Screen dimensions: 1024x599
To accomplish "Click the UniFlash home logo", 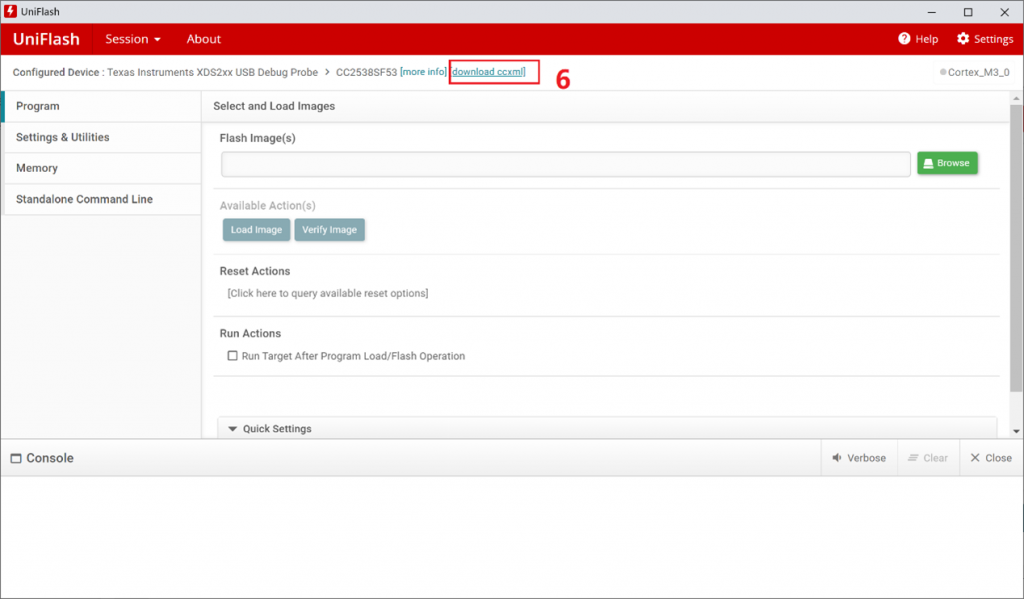I will click(x=46, y=39).
